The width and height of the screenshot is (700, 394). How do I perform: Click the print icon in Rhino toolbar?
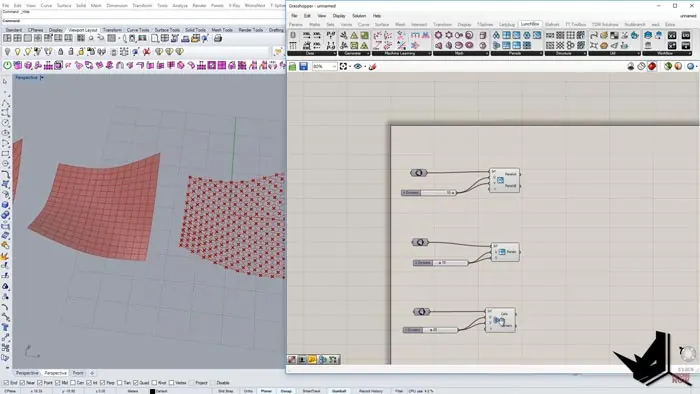tap(218, 39)
